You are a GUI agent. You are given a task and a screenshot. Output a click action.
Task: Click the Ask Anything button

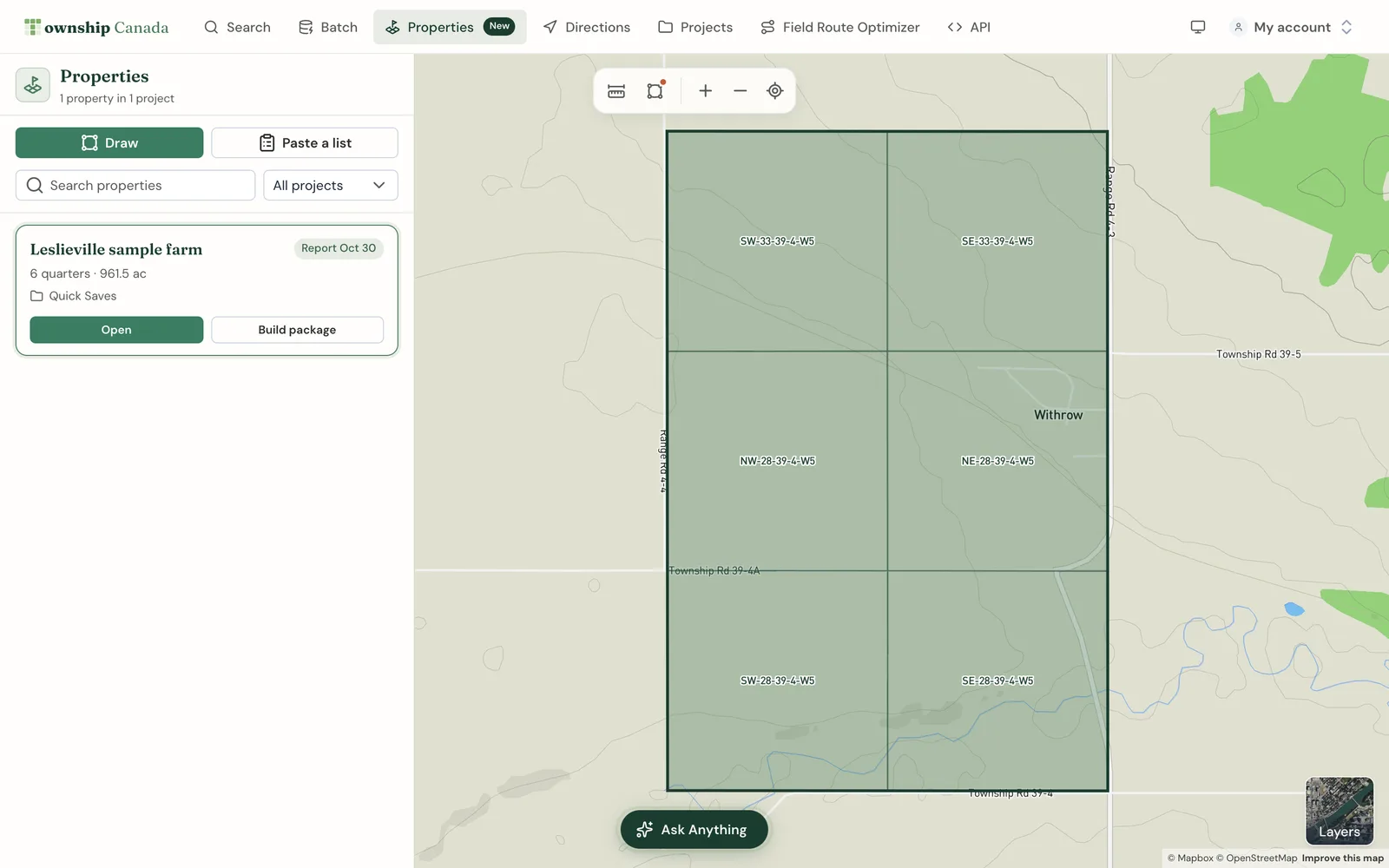tap(694, 830)
